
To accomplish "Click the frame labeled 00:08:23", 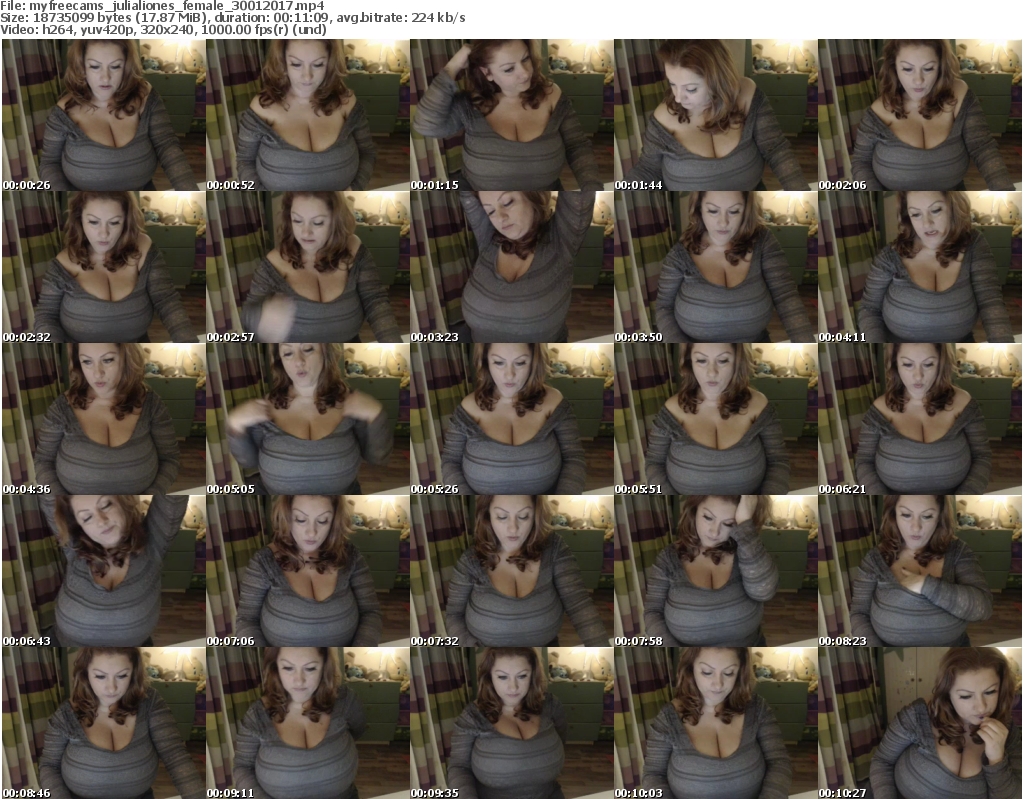I will pos(920,571).
